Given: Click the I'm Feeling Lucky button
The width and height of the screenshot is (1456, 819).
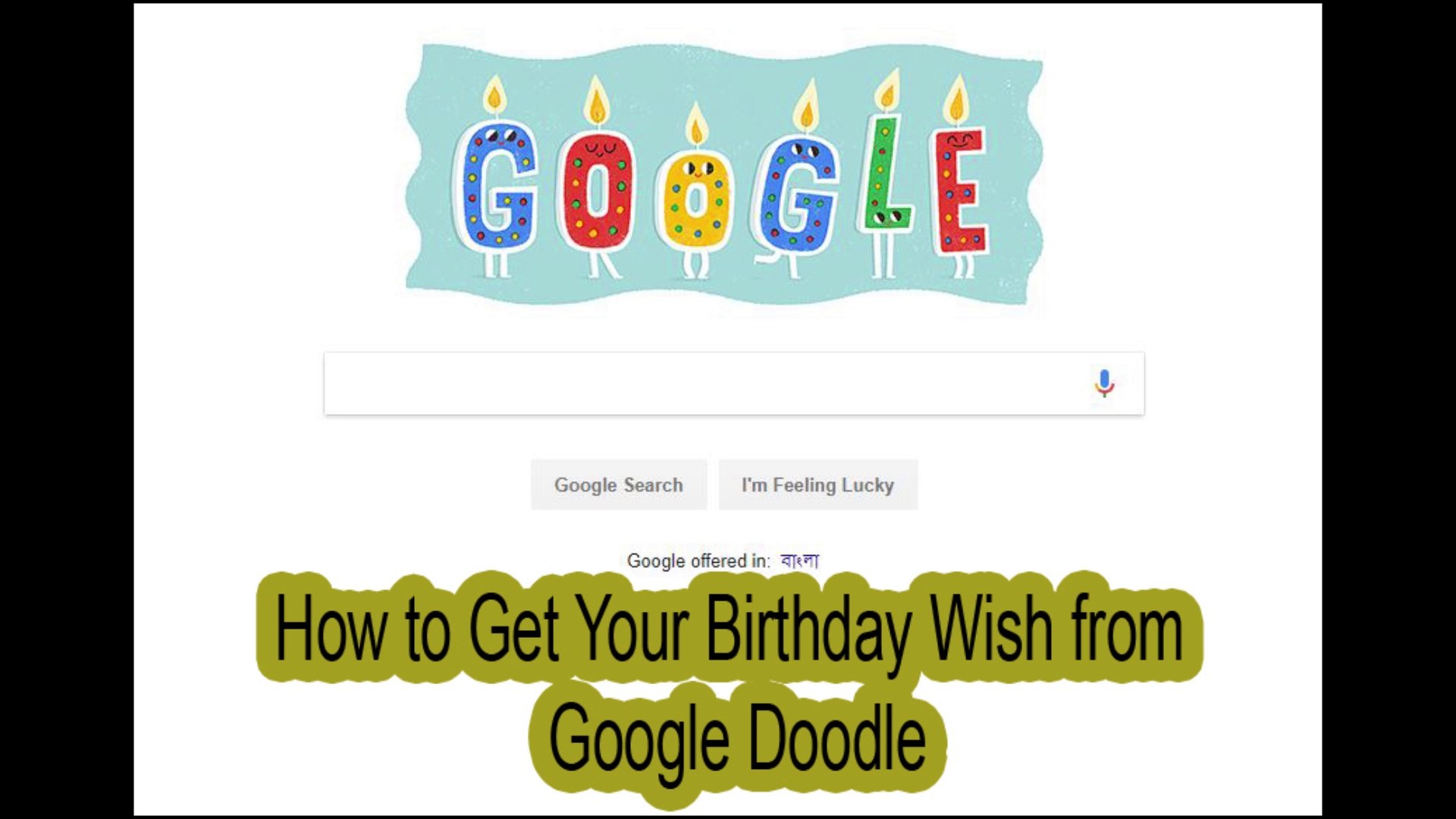Looking at the screenshot, I should pyautogui.click(x=817, y=485).
